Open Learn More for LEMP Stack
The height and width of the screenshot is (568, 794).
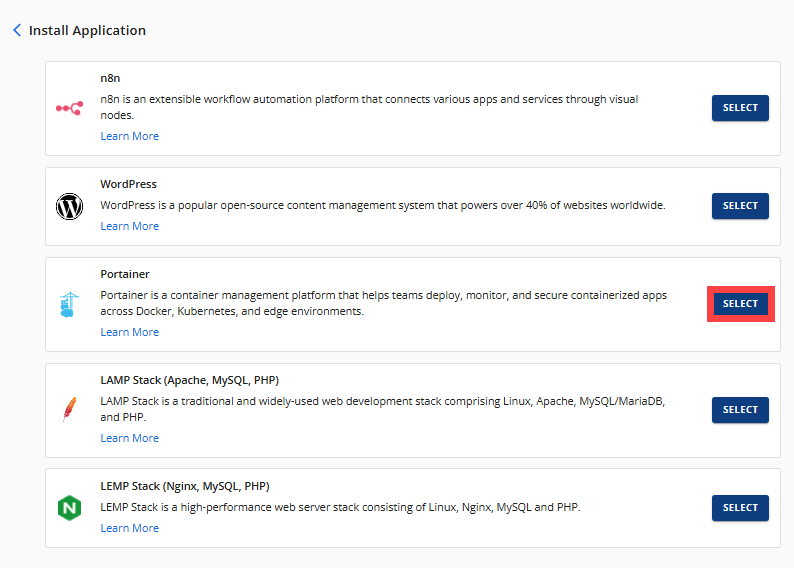coord(129,528)
